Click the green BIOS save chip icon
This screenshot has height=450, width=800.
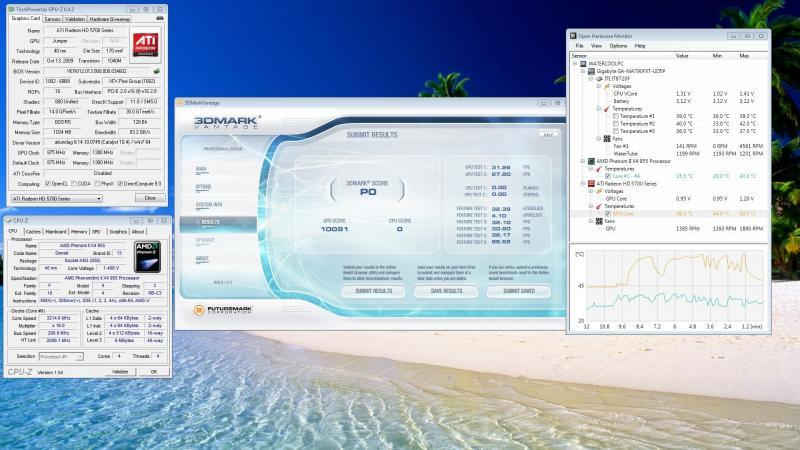[157, 71]
